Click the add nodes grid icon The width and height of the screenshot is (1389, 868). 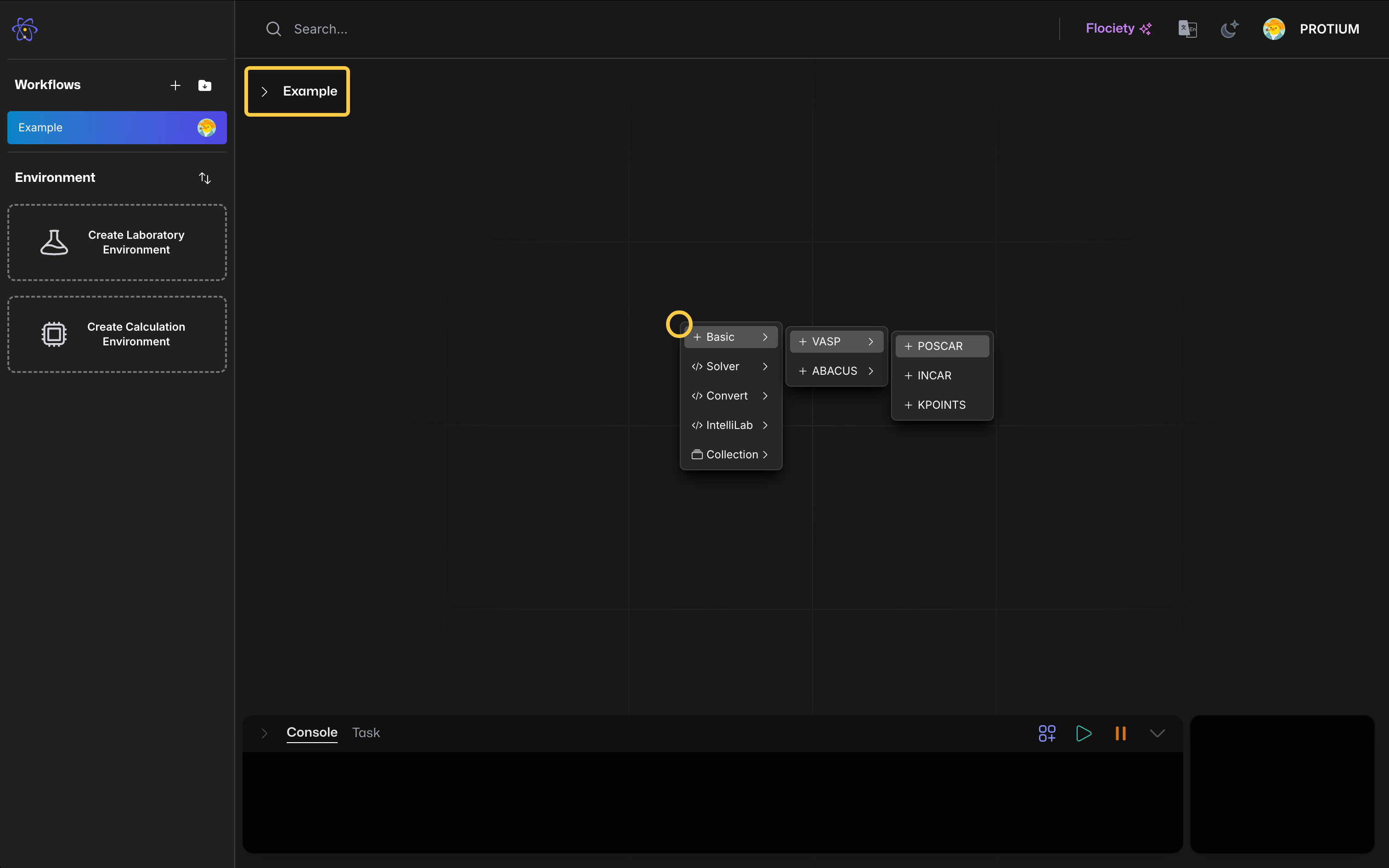[x=1046, y=733]
